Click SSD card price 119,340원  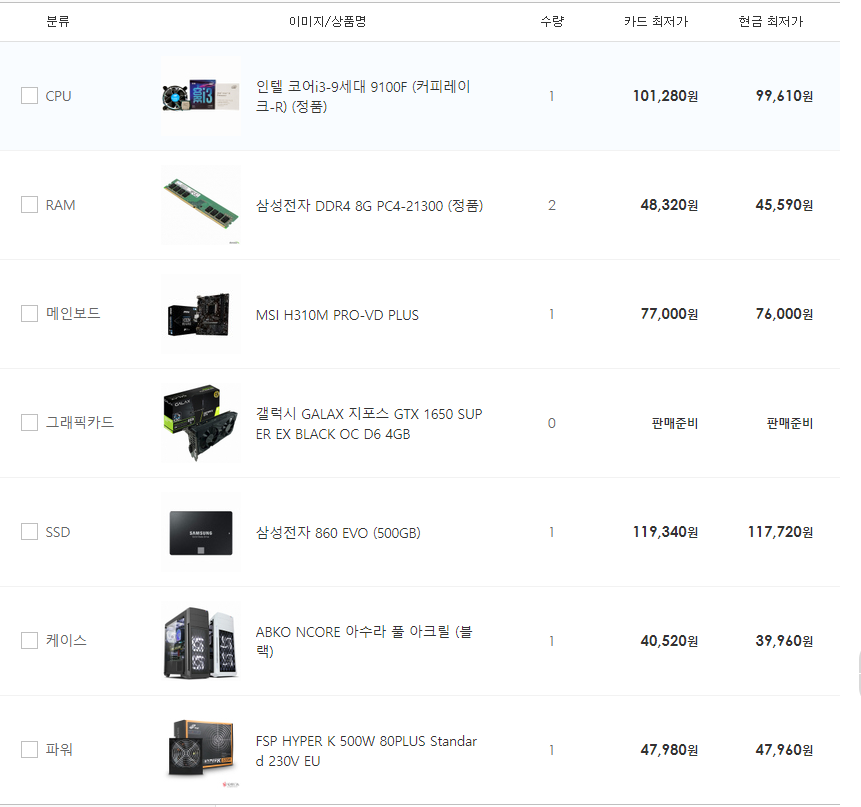[665, 531]
